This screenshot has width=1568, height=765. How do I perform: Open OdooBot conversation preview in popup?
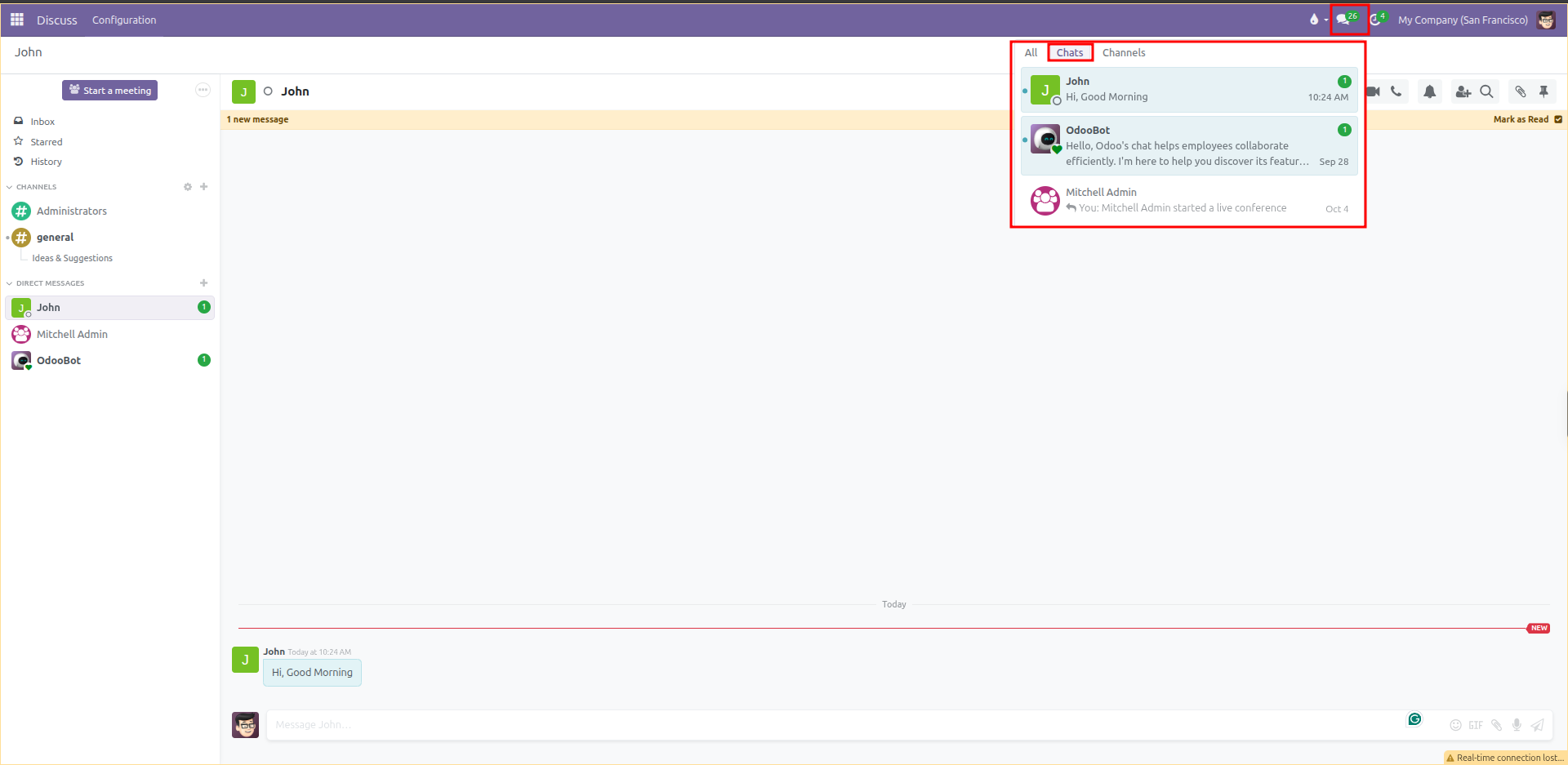pos(1189,145)
